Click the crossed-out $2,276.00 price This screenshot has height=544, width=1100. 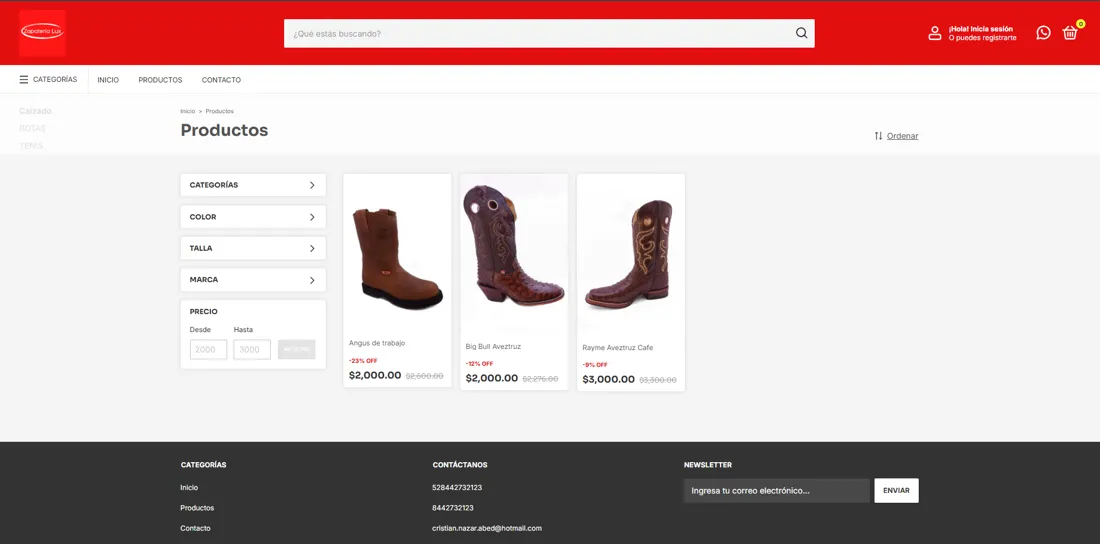pos(540,379)
